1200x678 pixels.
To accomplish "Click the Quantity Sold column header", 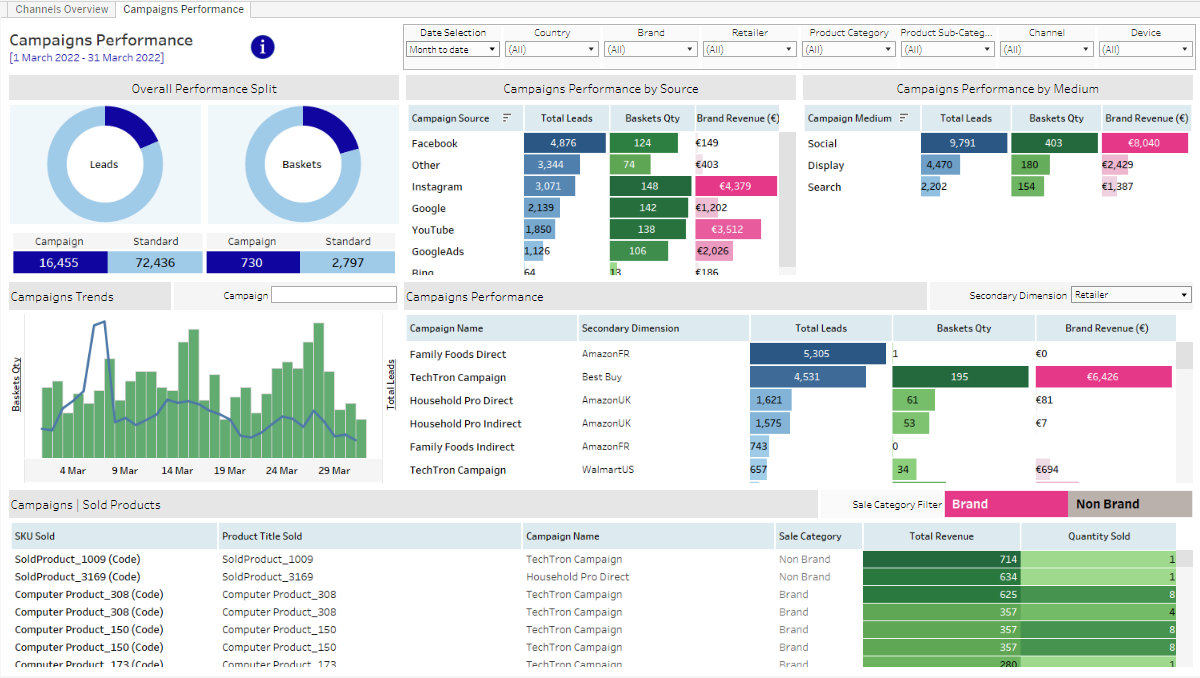I will [1099, 536].
